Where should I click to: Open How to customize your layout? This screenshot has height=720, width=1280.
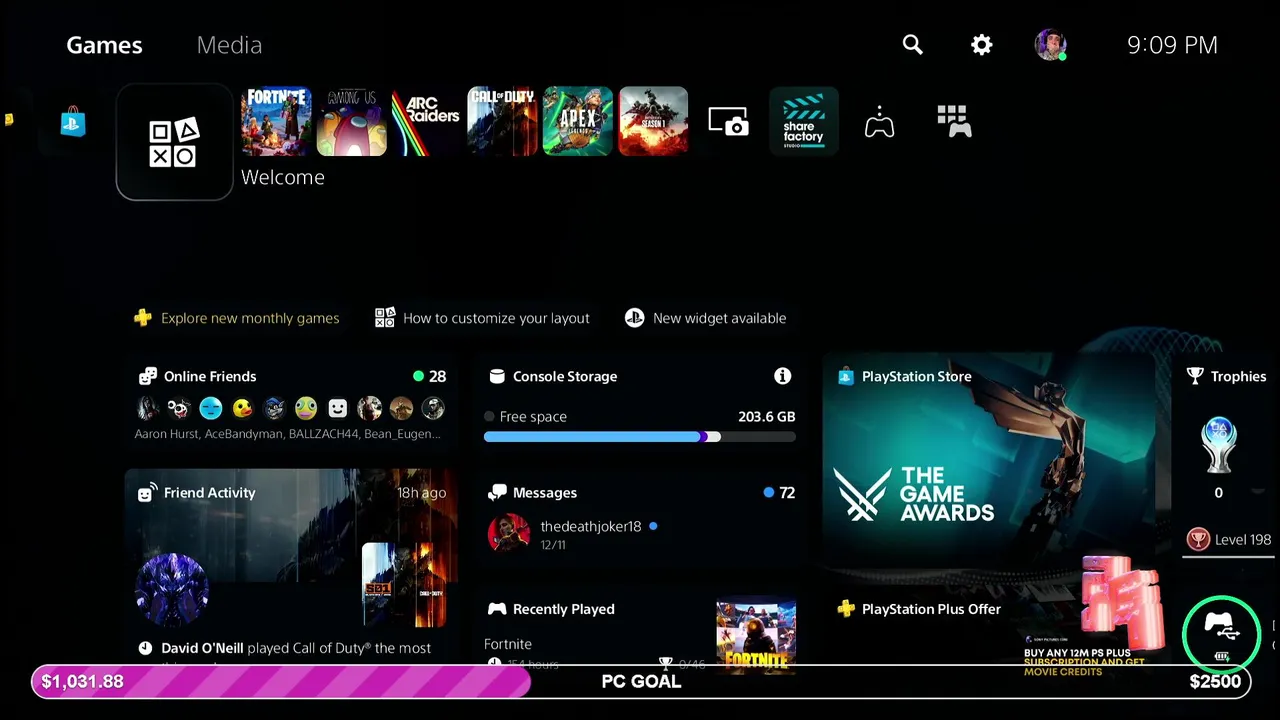pos(482,318)
